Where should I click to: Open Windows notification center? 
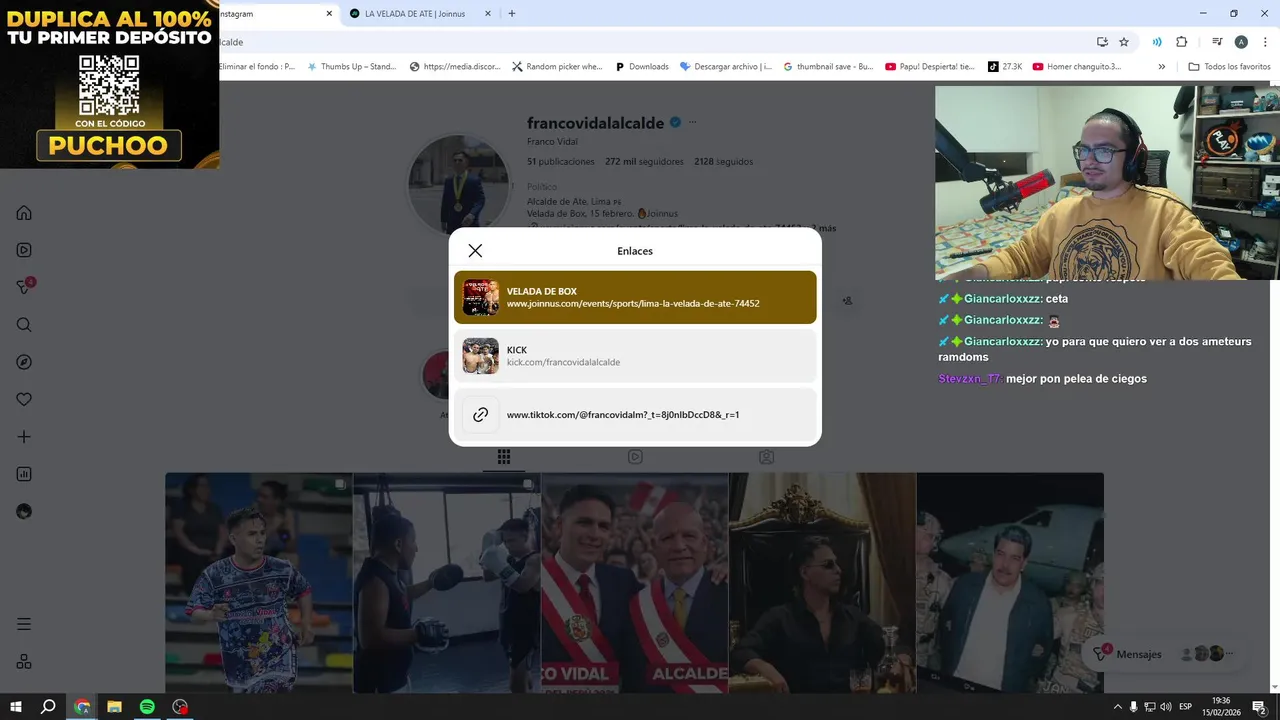[x=1259, y=707]
